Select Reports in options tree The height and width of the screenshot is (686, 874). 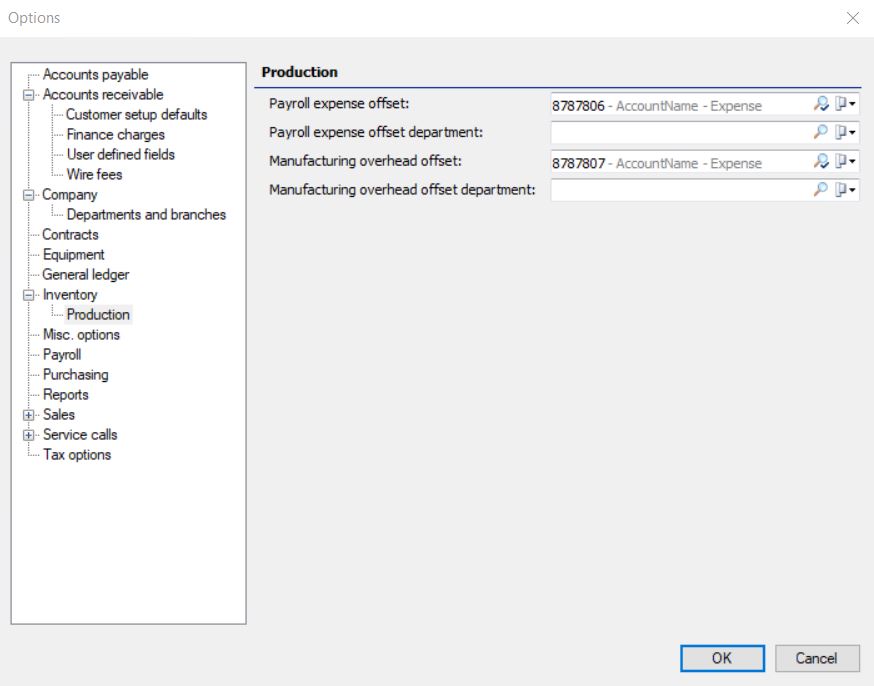pyautogui.click(x=65, y=395)
